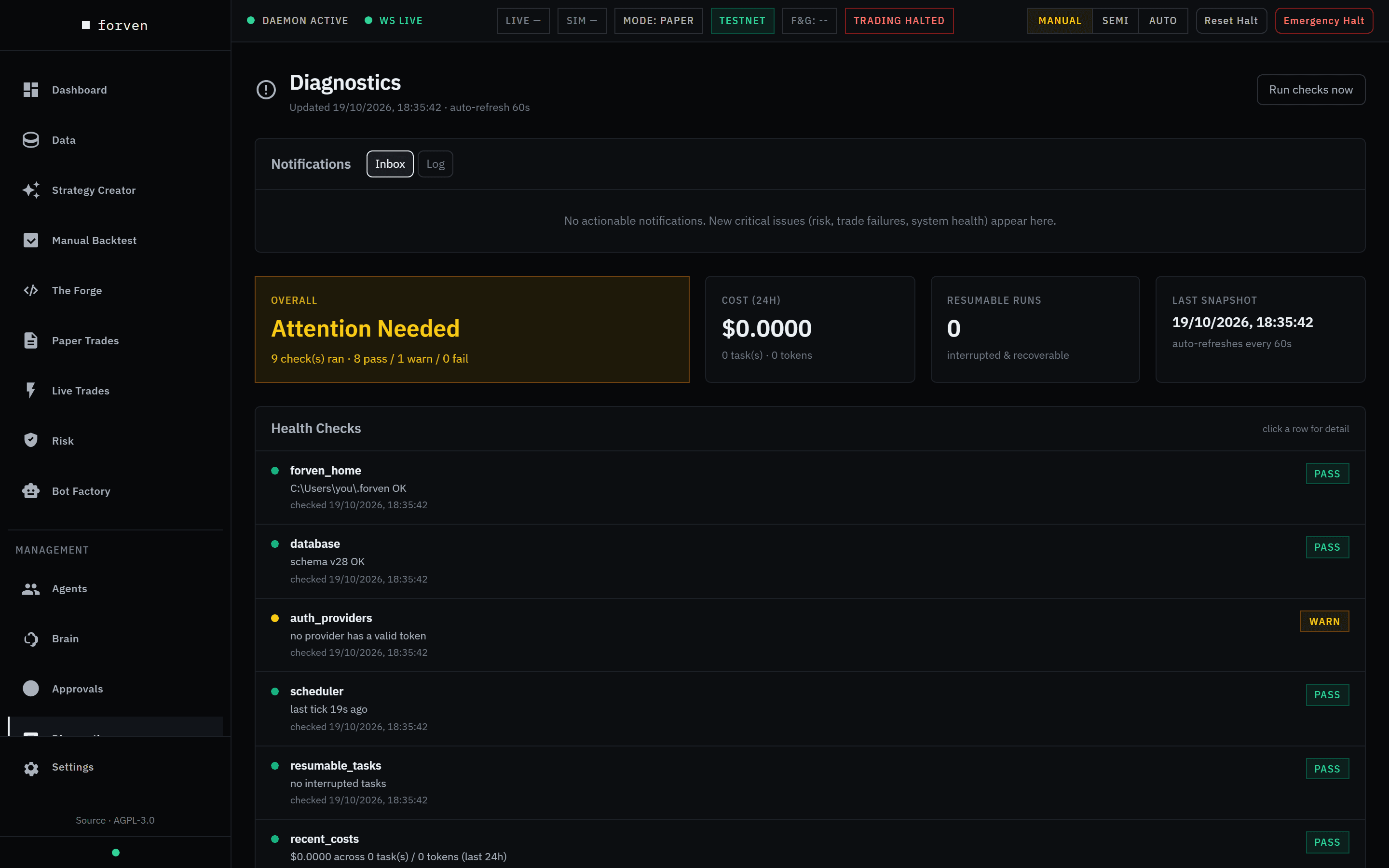The width and height of the screenshot is (1389, 868).
Task: Click green status dot at sidebar bottom
Action: click(116, 852)
